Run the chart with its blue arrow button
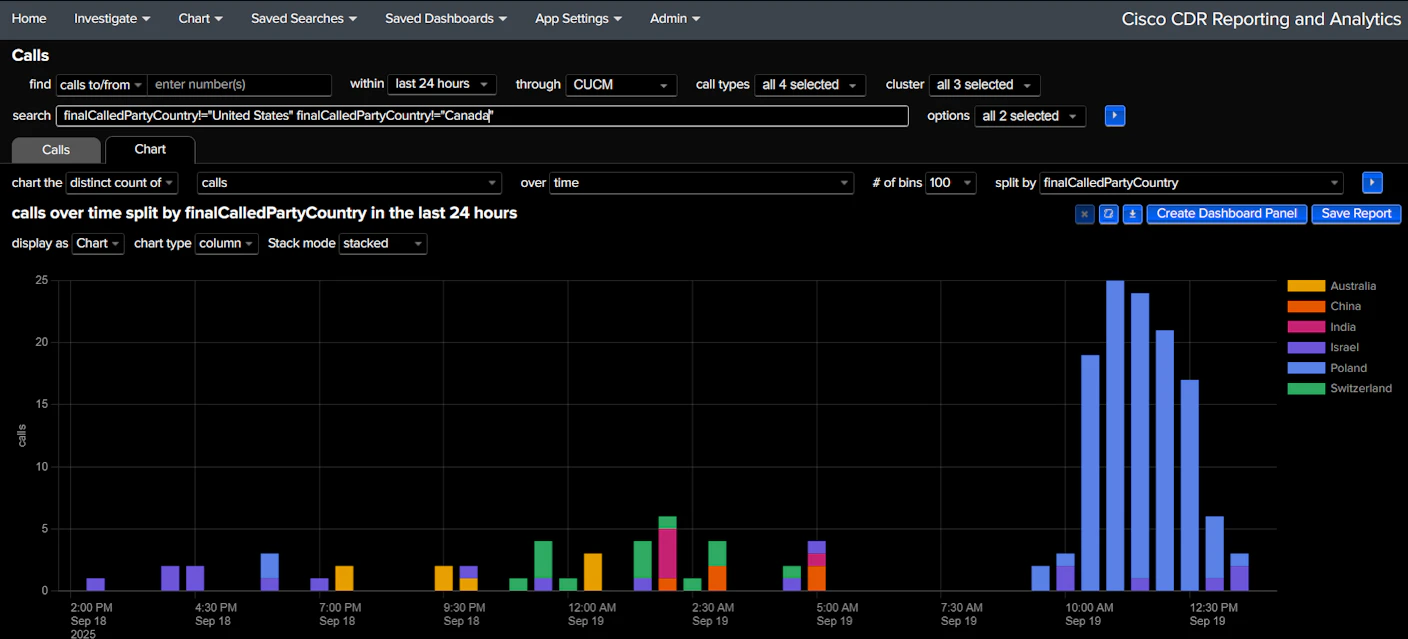Screen dimensions: 1408x639 click(1373, 183)
